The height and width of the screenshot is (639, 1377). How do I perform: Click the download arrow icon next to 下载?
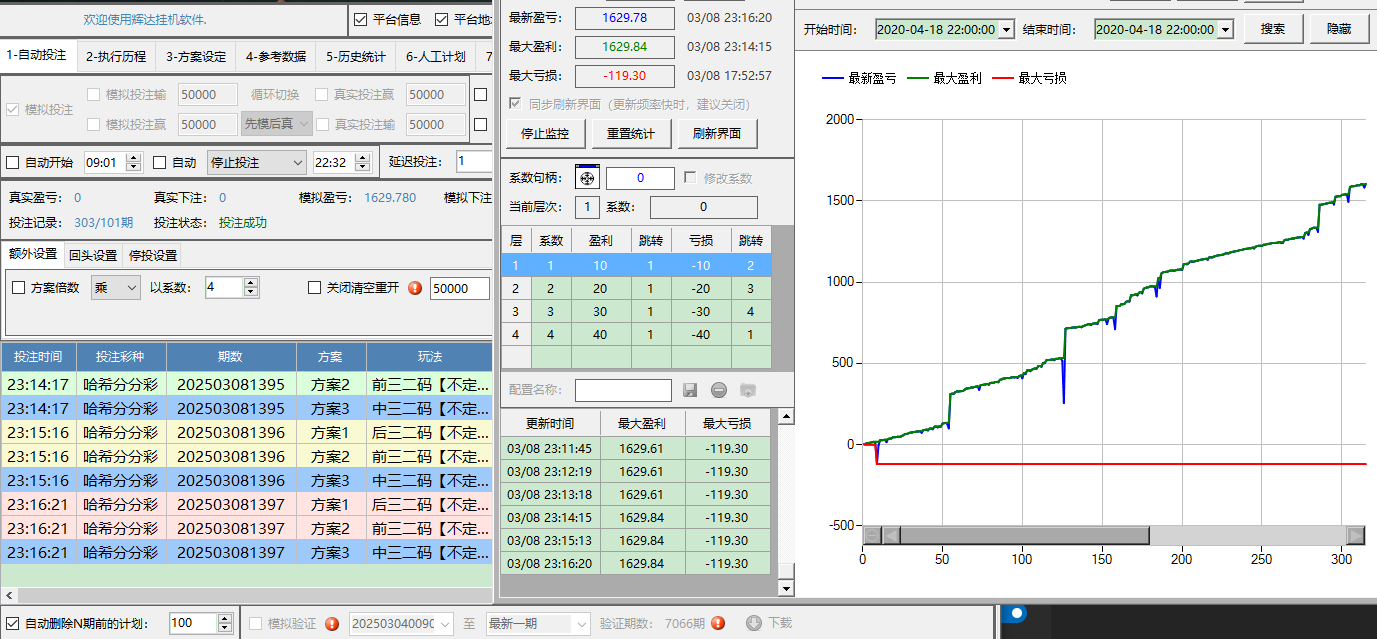point(754,623)
